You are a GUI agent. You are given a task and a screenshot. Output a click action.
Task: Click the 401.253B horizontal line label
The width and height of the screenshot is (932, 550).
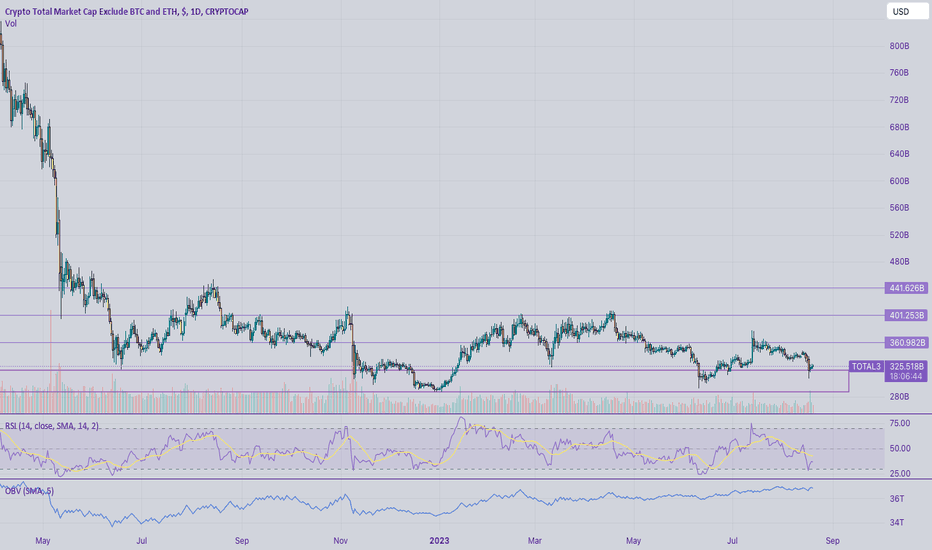click(x=906, y=316)
